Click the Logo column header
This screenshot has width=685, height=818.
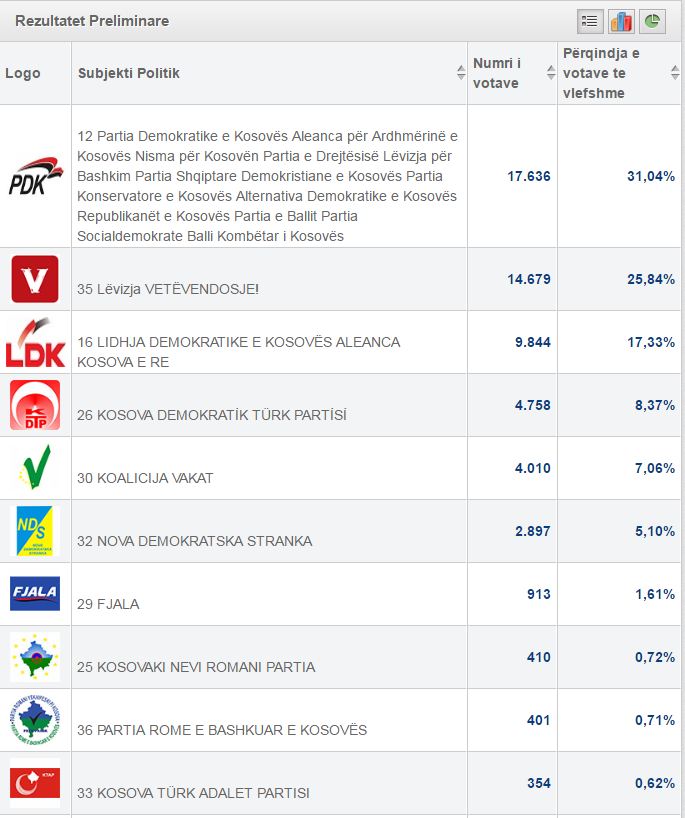tap(23, 73)
